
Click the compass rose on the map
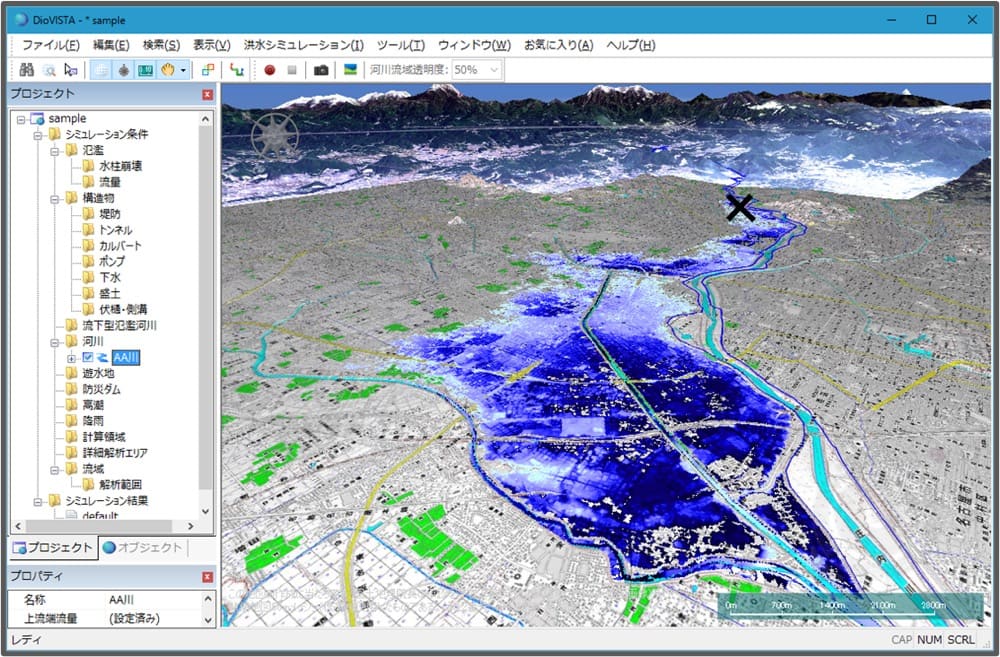point(274,136)
